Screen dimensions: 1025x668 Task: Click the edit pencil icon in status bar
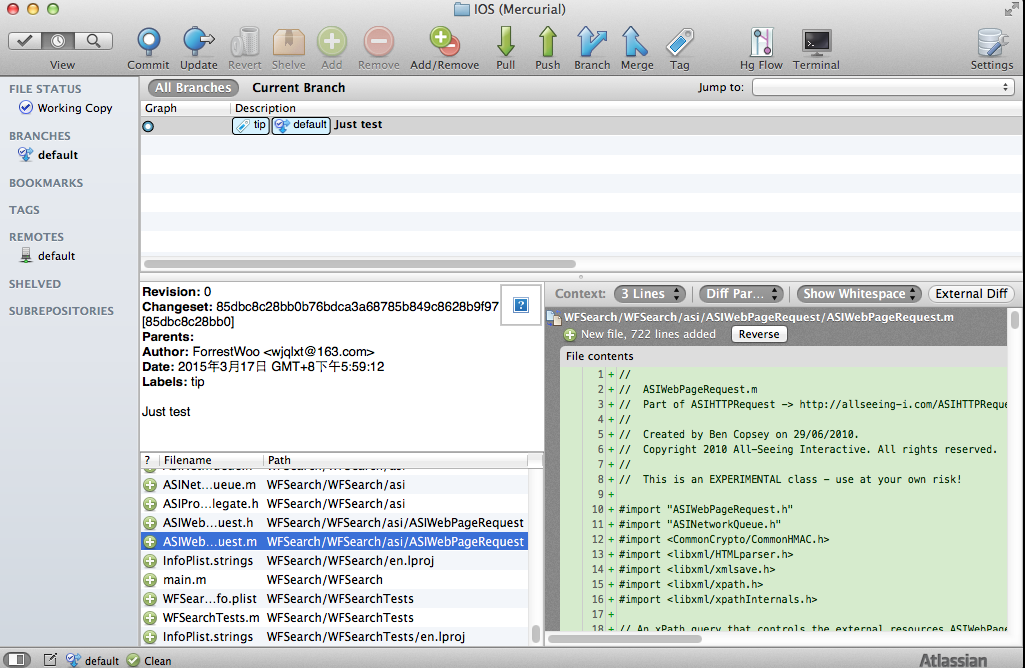coord(50,660)
